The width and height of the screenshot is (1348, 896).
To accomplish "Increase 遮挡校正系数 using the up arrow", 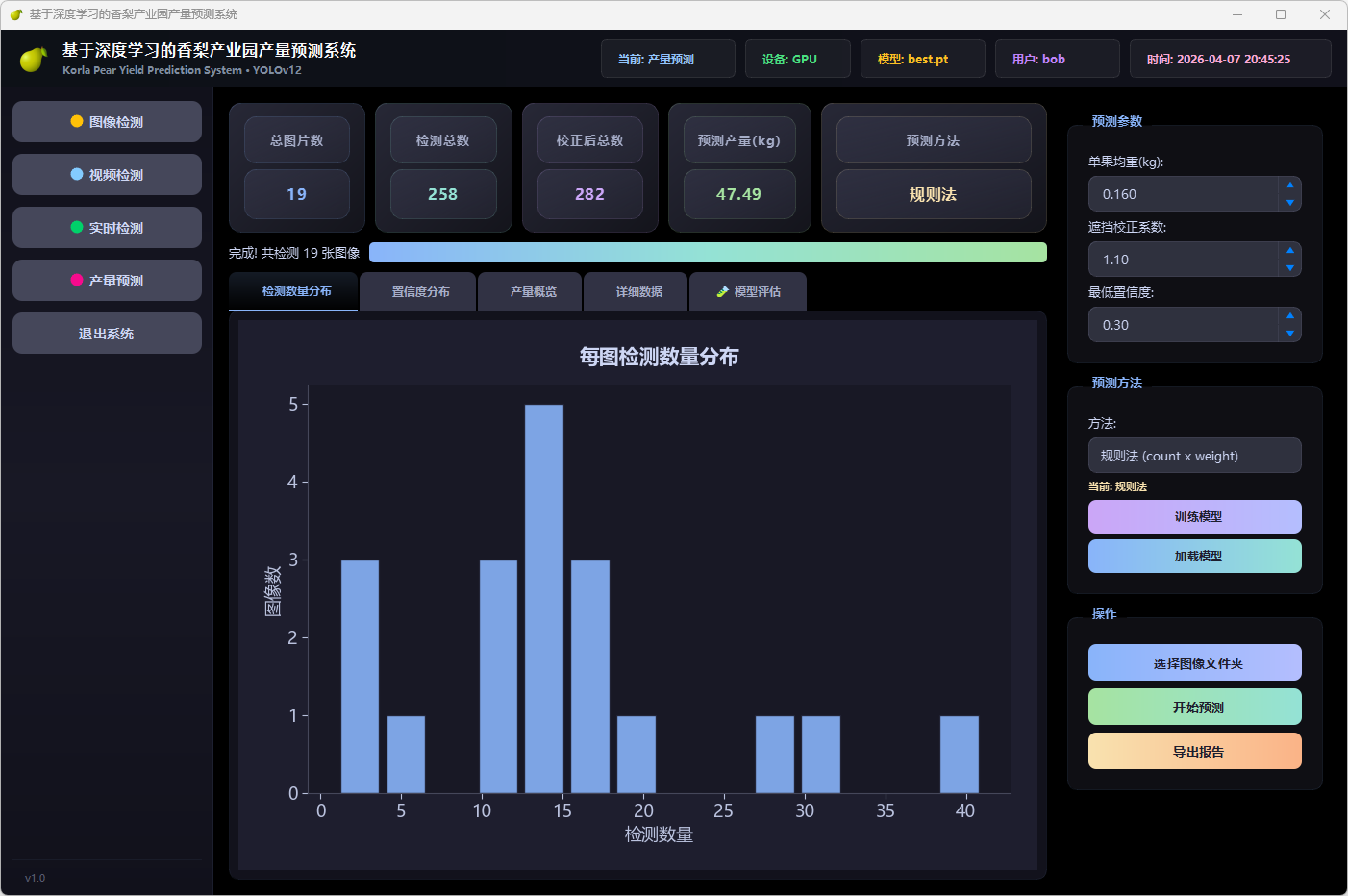I will click(x=1289, y=250).
